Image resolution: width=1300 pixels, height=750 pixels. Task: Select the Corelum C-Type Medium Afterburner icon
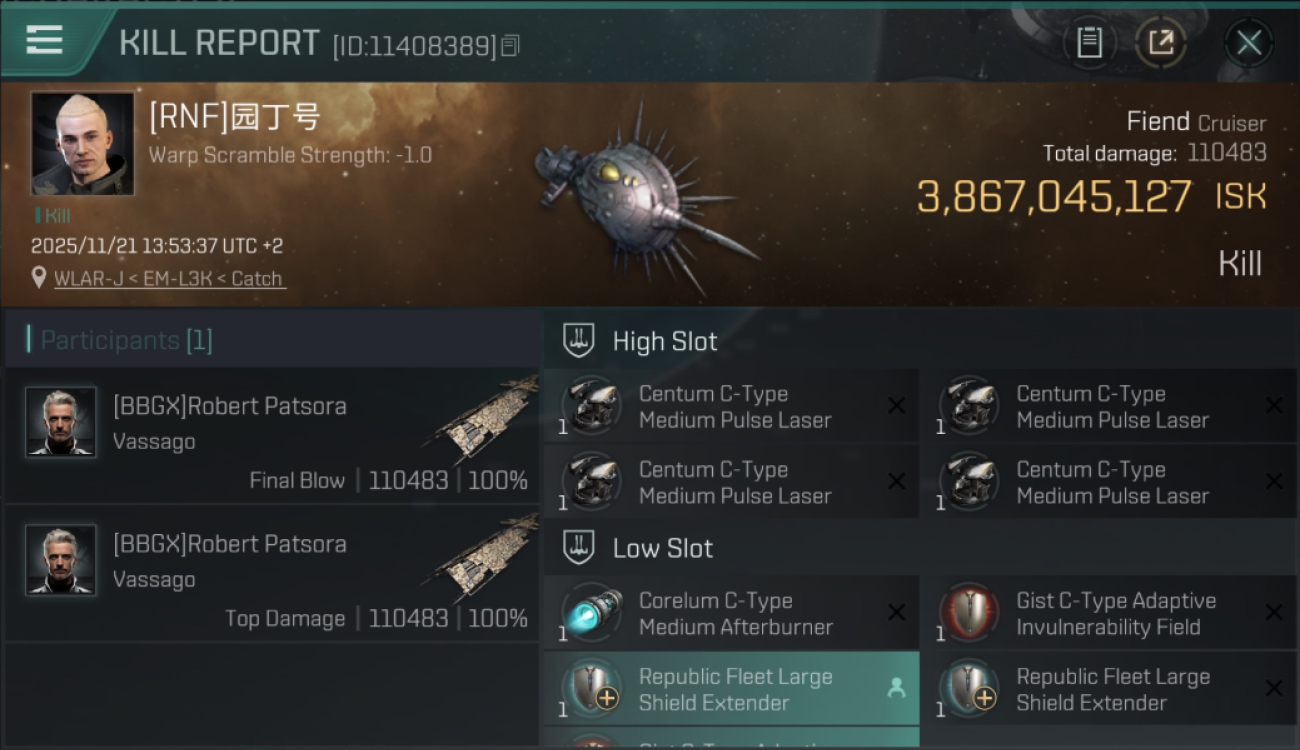tap(591, 612)
